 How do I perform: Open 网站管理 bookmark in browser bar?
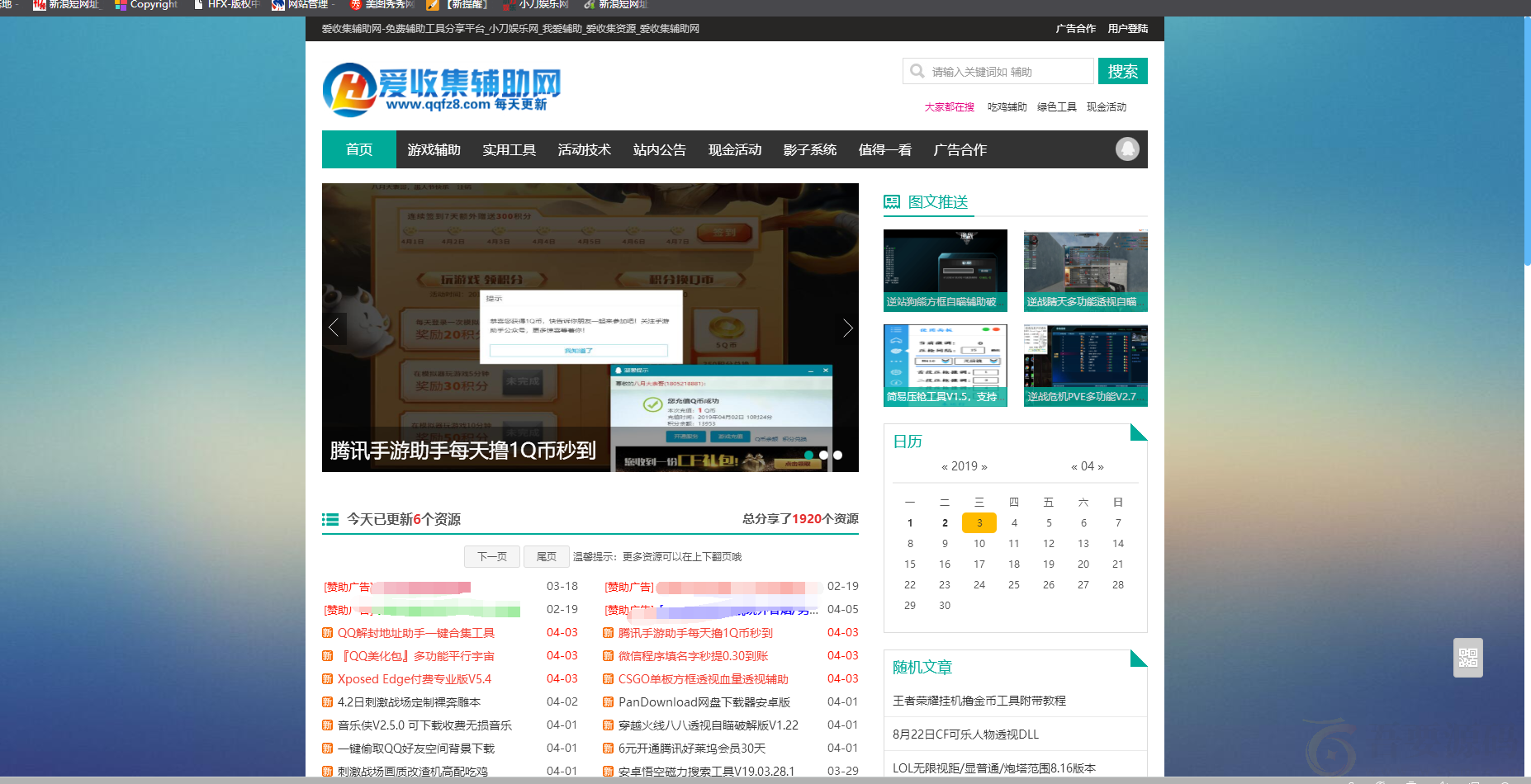(301, 5)
